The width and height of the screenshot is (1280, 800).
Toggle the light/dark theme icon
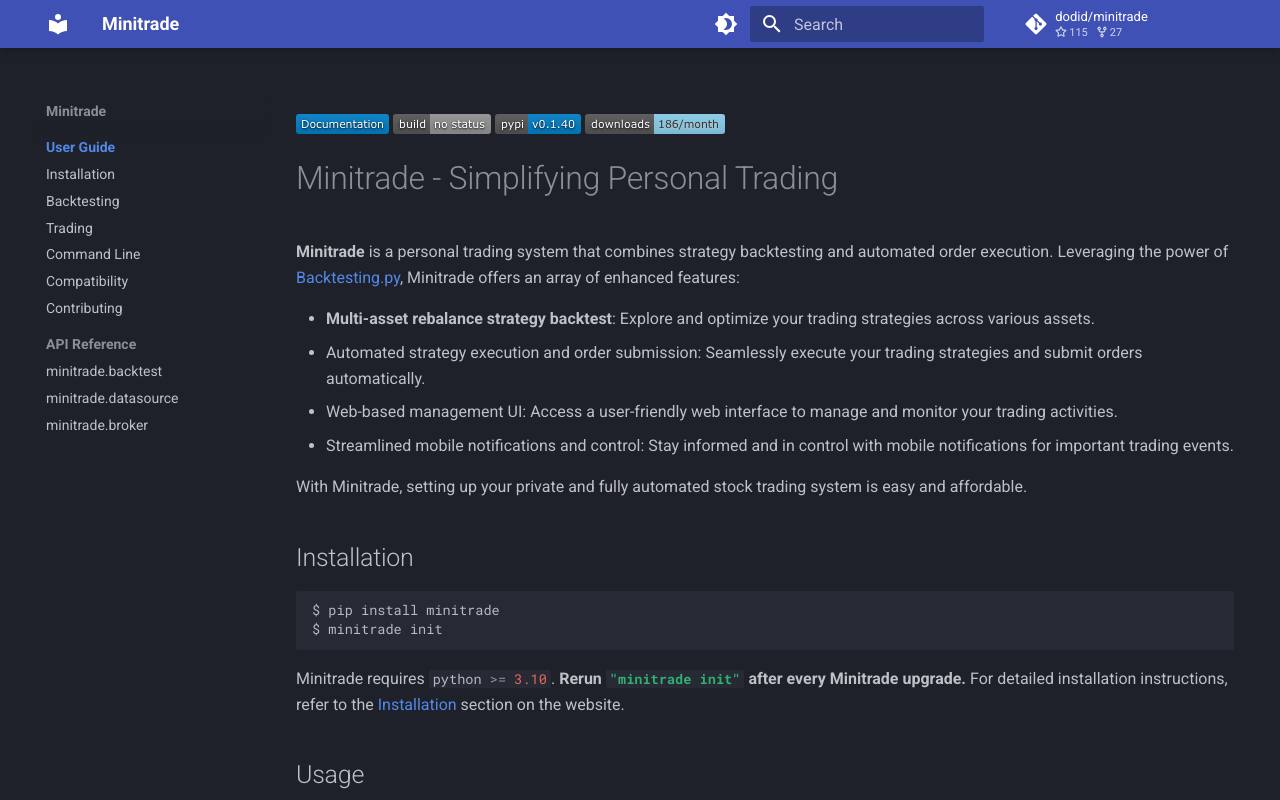pos(726,24)
